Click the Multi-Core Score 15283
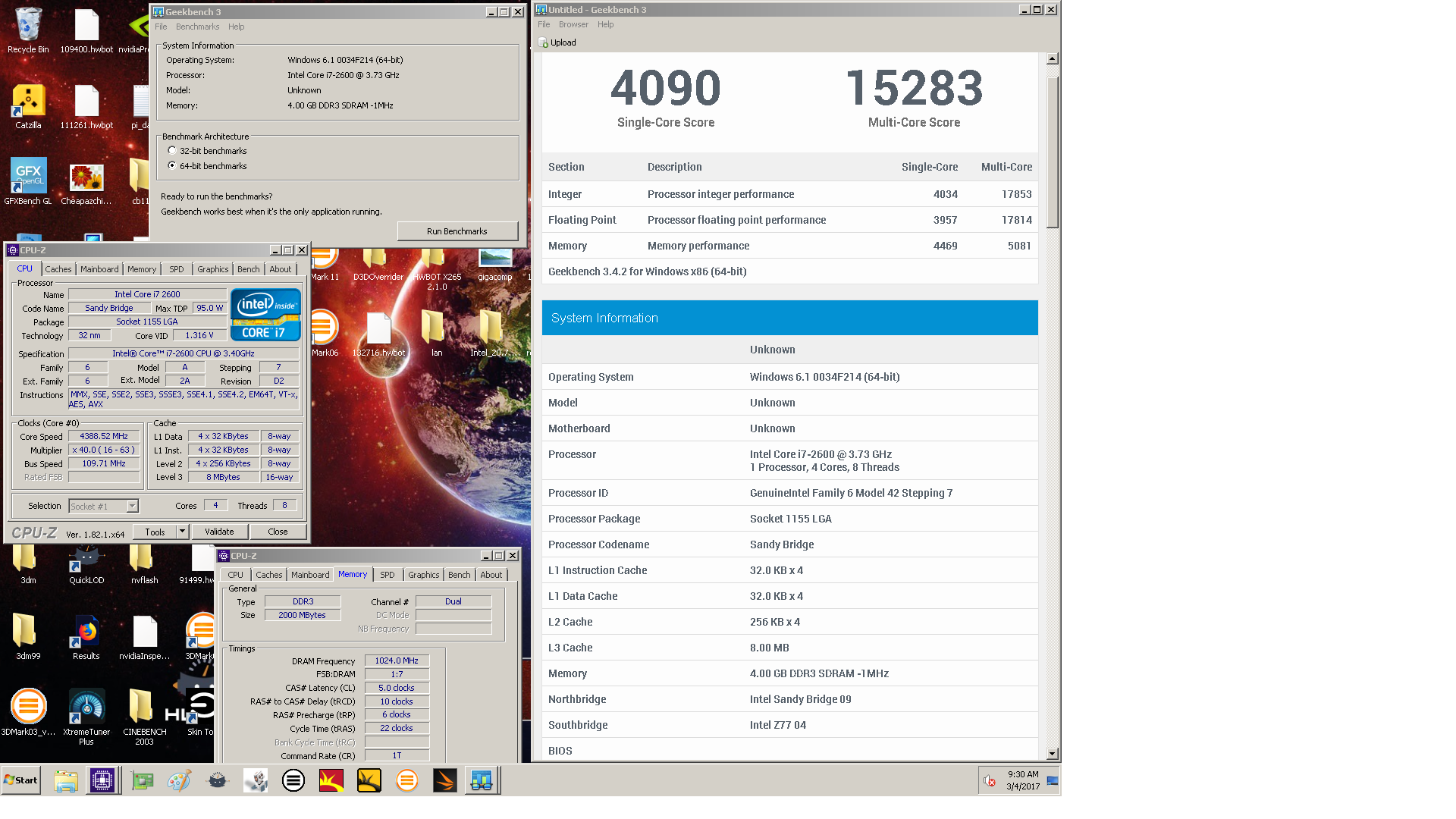Screen dimensions: 1456x819 click(914, 88)
